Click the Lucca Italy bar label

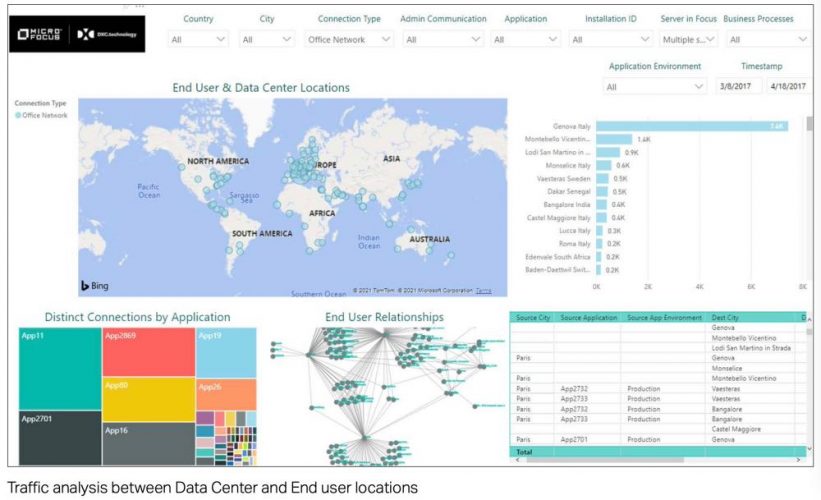click(574, 231)
